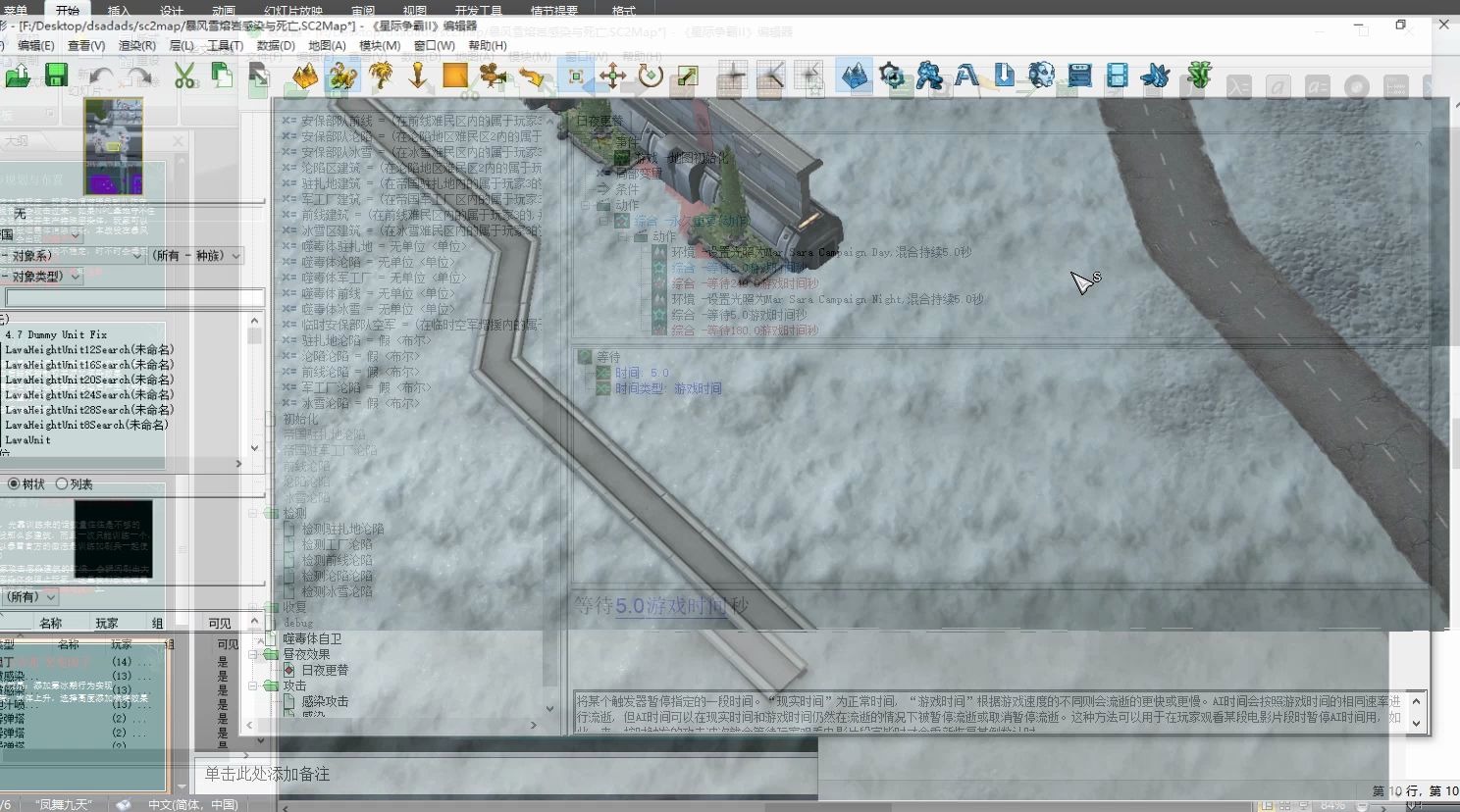
Task: Open the cutscene film strip icon
Action: (x=1117, y=76)
